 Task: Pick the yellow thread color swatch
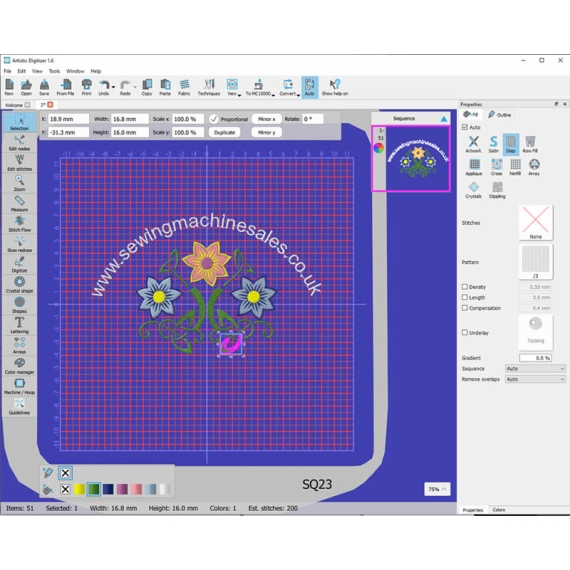tap(79, 489)
